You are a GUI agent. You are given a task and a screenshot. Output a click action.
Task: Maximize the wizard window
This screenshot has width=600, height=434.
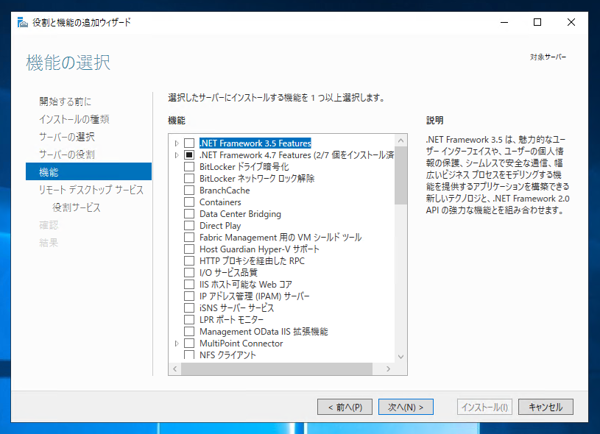click(x=537, y=22)
